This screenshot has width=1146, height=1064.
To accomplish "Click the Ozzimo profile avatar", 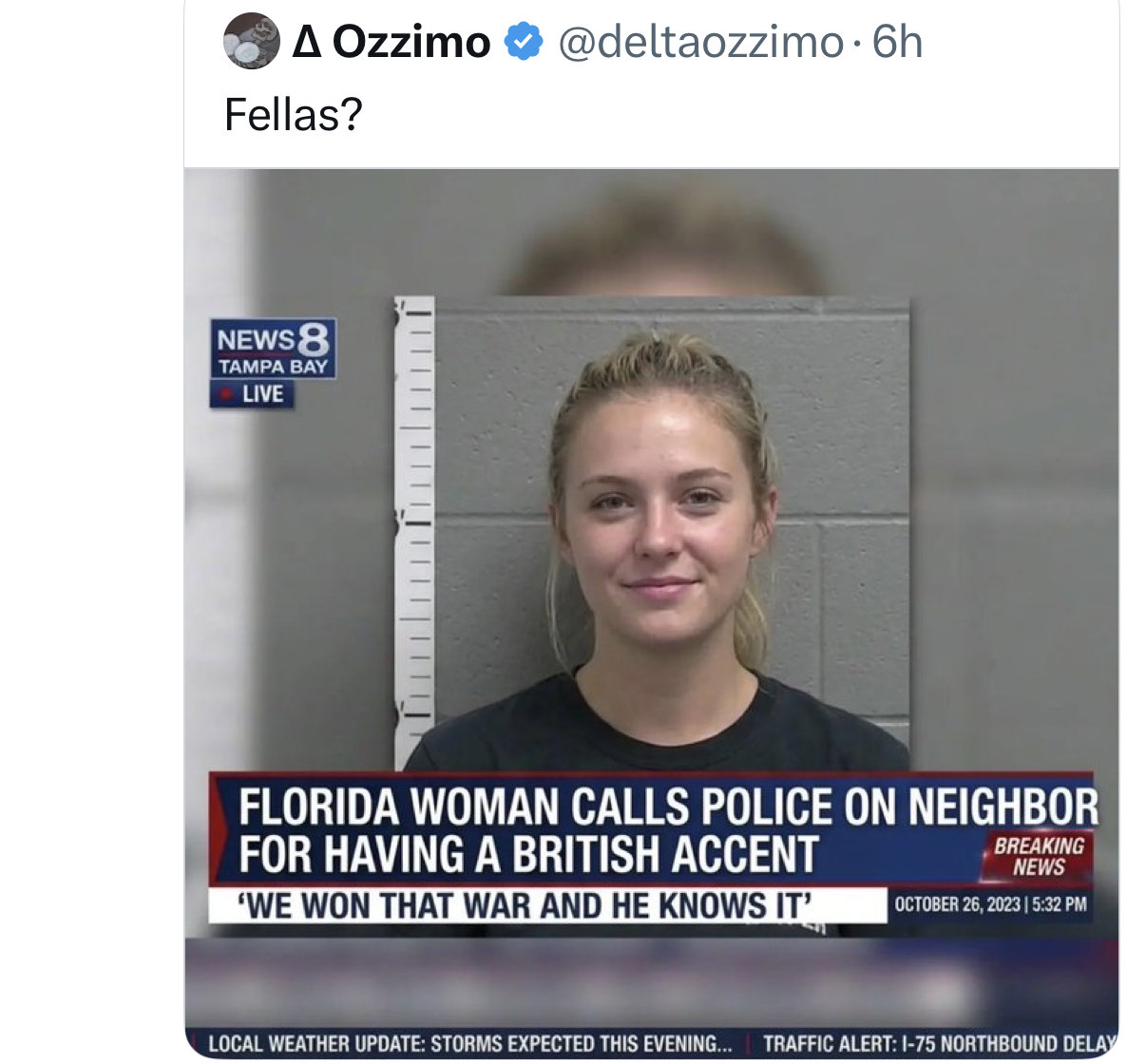I will 252,42.
